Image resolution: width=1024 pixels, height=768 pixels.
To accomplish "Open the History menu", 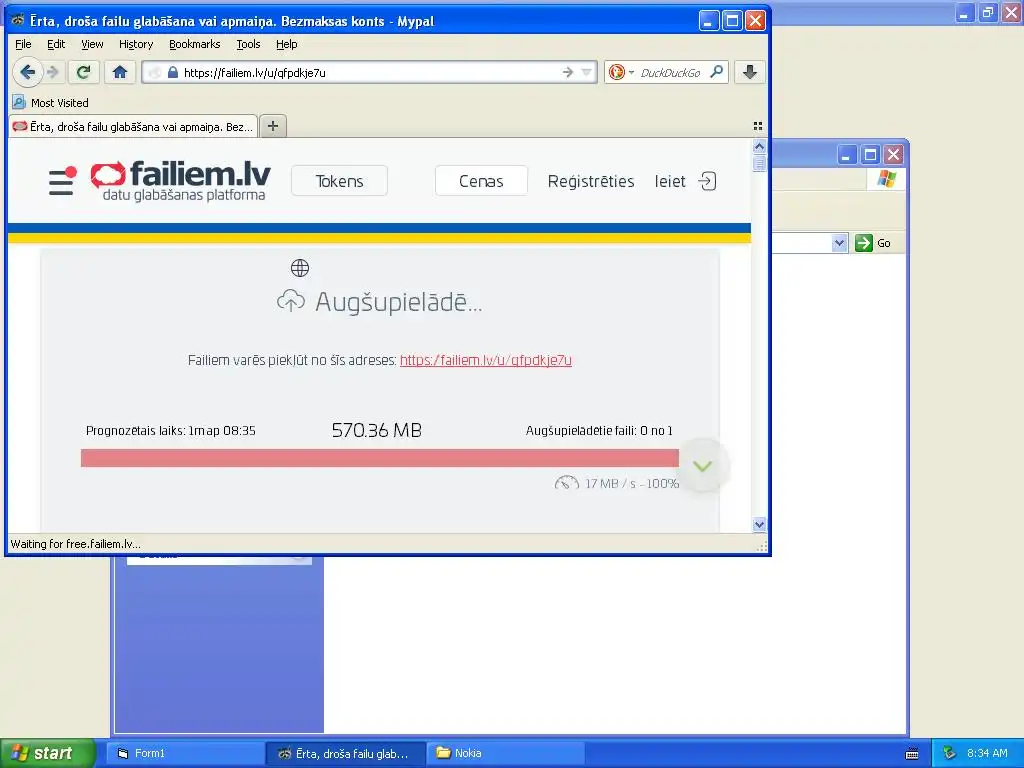I will [136, 44].
